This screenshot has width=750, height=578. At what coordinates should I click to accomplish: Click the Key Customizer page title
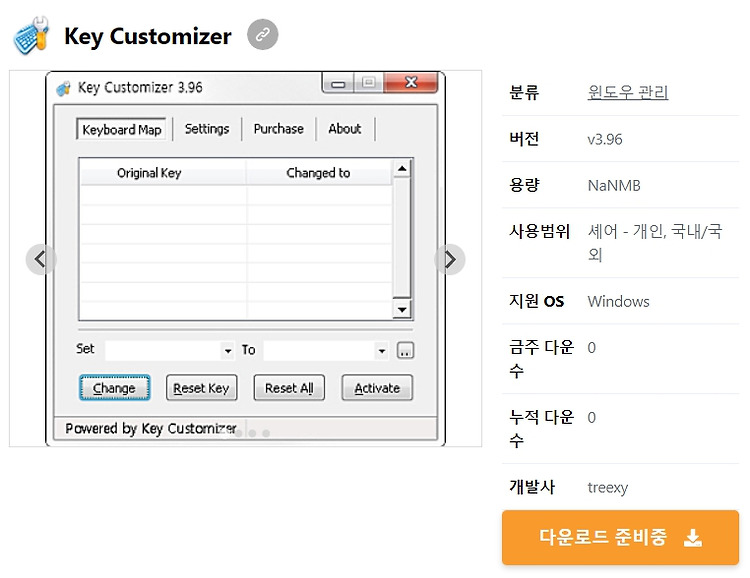148,36
